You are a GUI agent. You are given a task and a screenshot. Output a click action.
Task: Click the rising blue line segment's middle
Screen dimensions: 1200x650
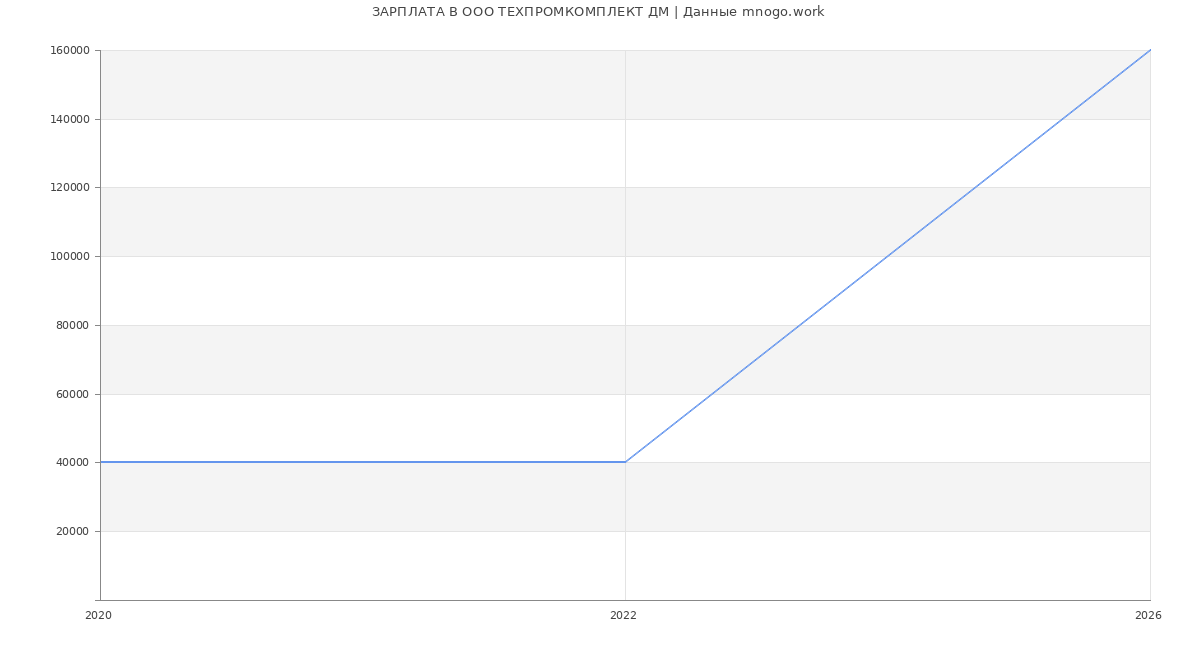pos(888,256)
